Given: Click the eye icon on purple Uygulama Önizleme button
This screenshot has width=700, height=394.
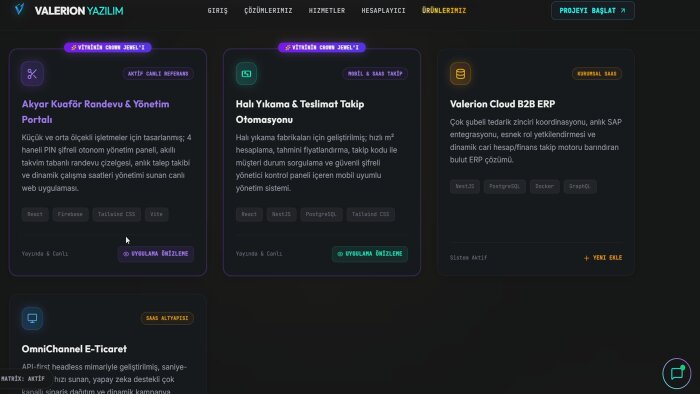Looking at the screenshot, I should pyautogui.click(x=126, y=254).
